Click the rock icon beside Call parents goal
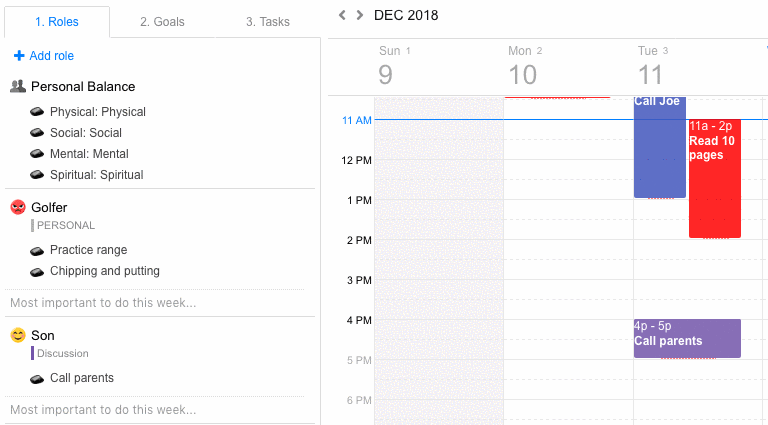This screenshot has width=768, height=425. [38, 378]
